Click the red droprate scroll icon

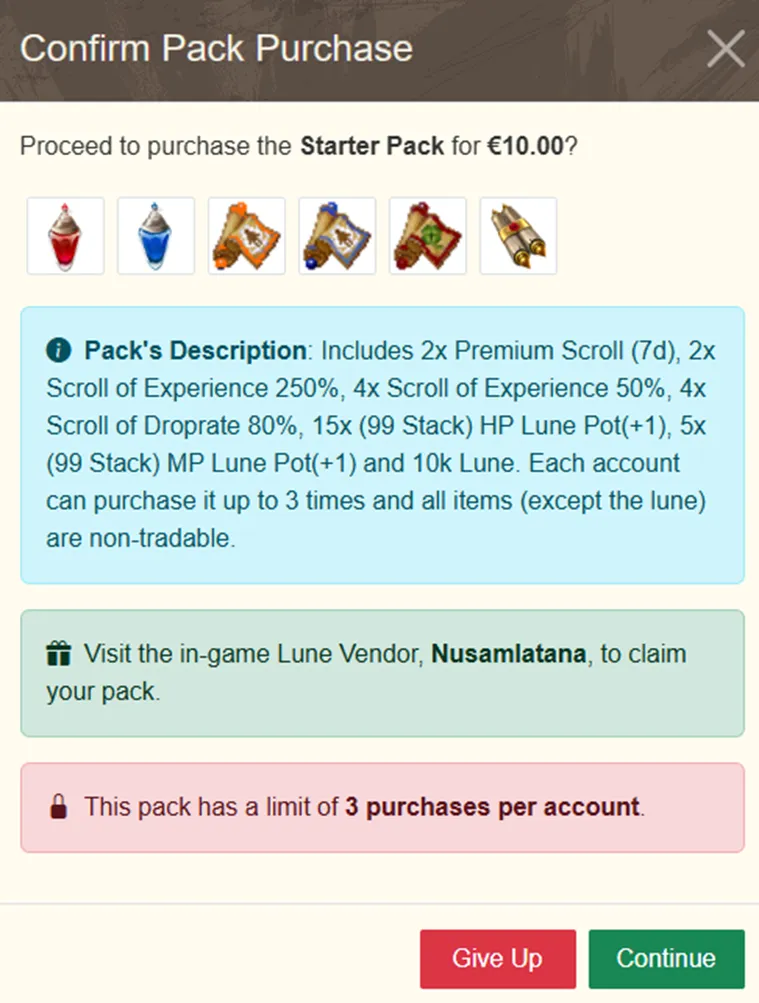[428, 236]
